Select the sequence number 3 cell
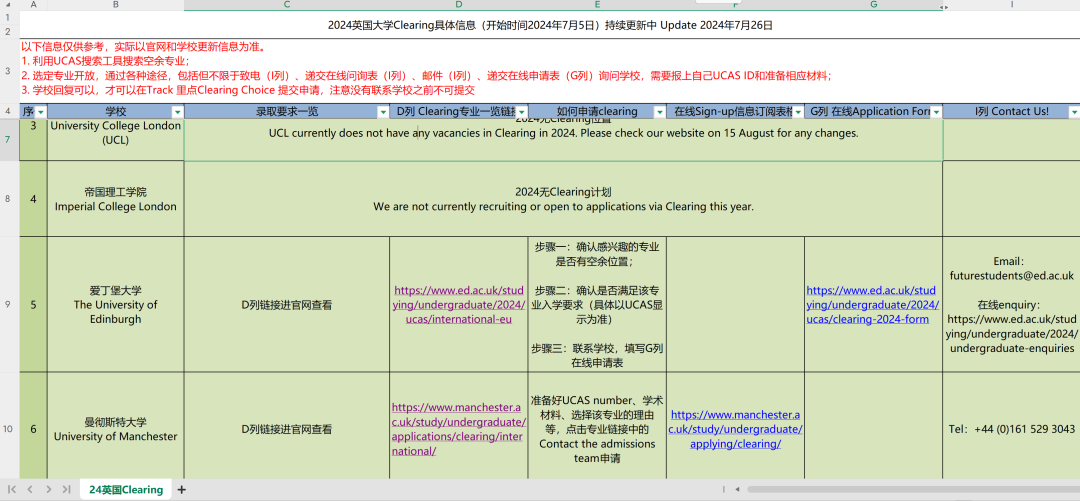 pos(33,139)
